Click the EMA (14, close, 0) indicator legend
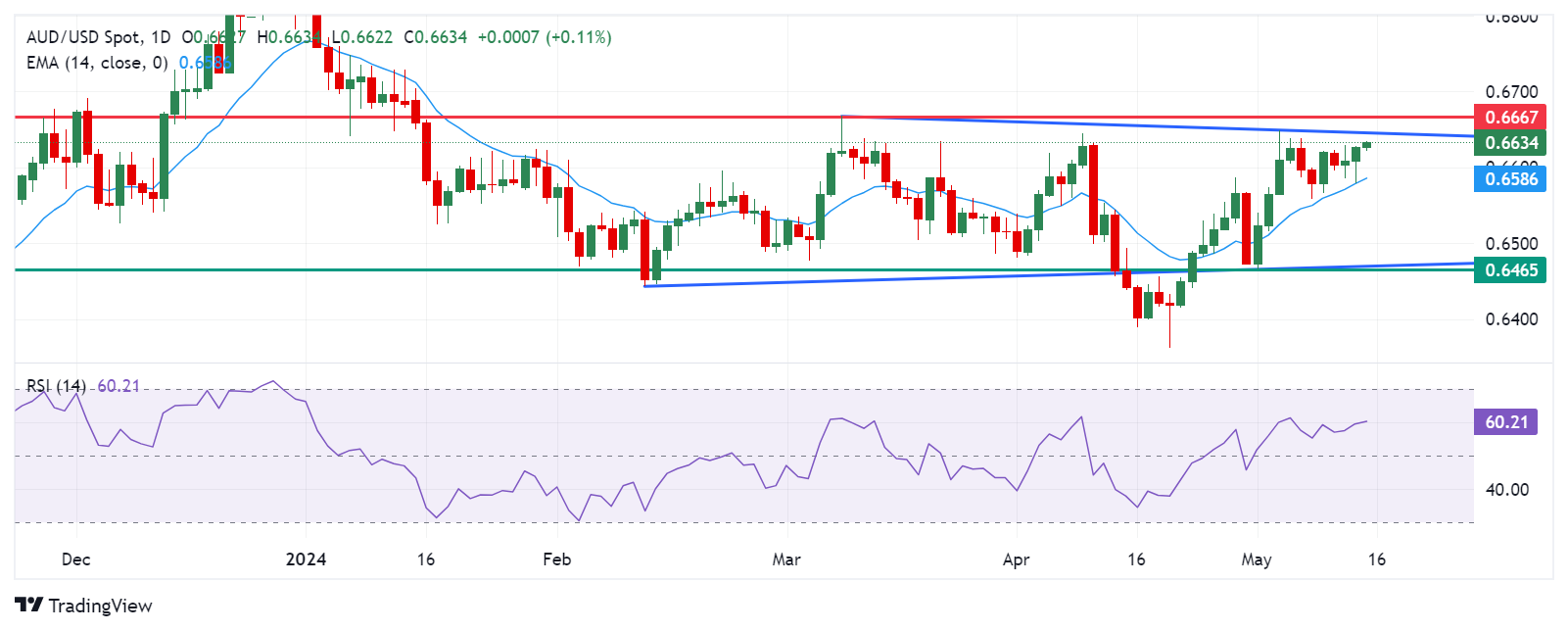This screenshot has width=1568, height=631. (x=97, y=63)
